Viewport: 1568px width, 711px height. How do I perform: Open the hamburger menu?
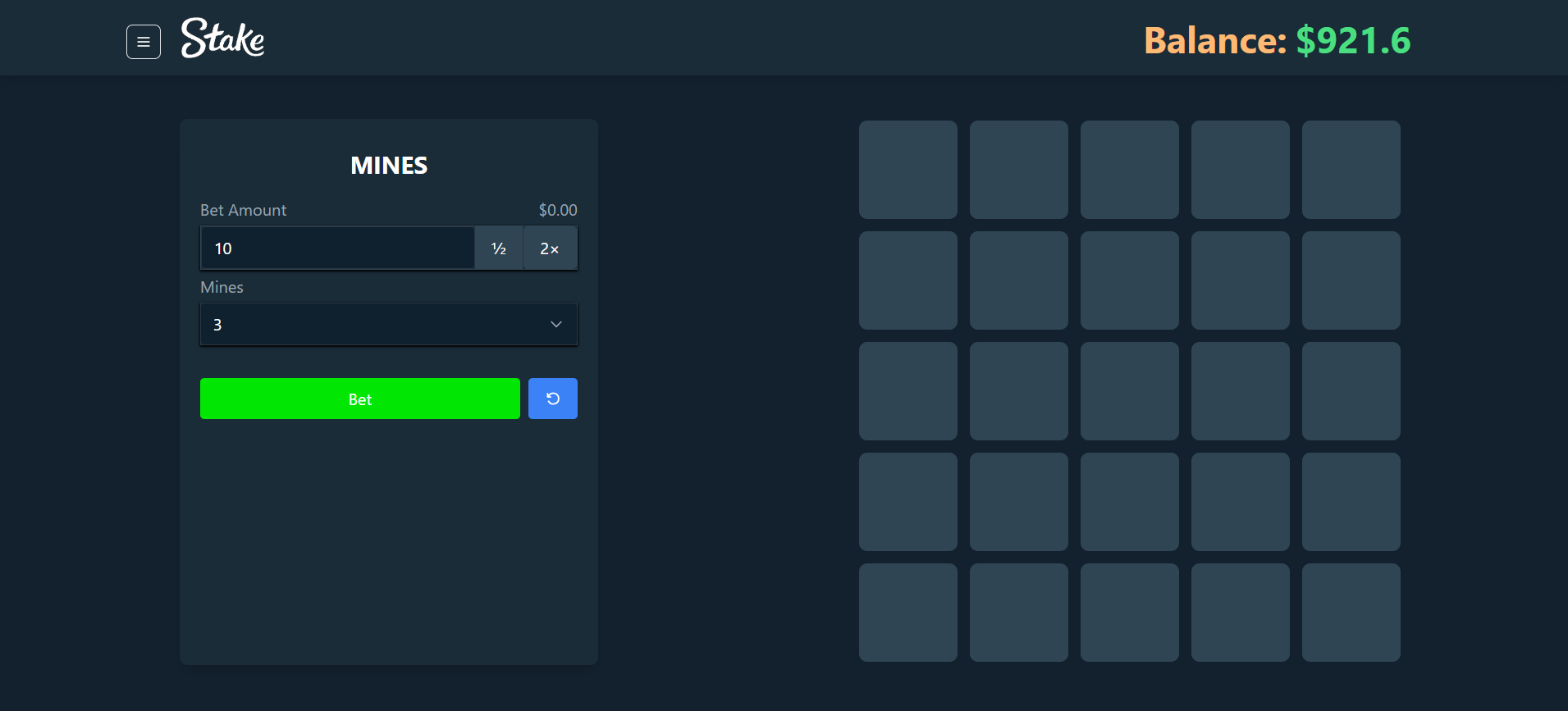pyautogui.click(x=144, y=42)
